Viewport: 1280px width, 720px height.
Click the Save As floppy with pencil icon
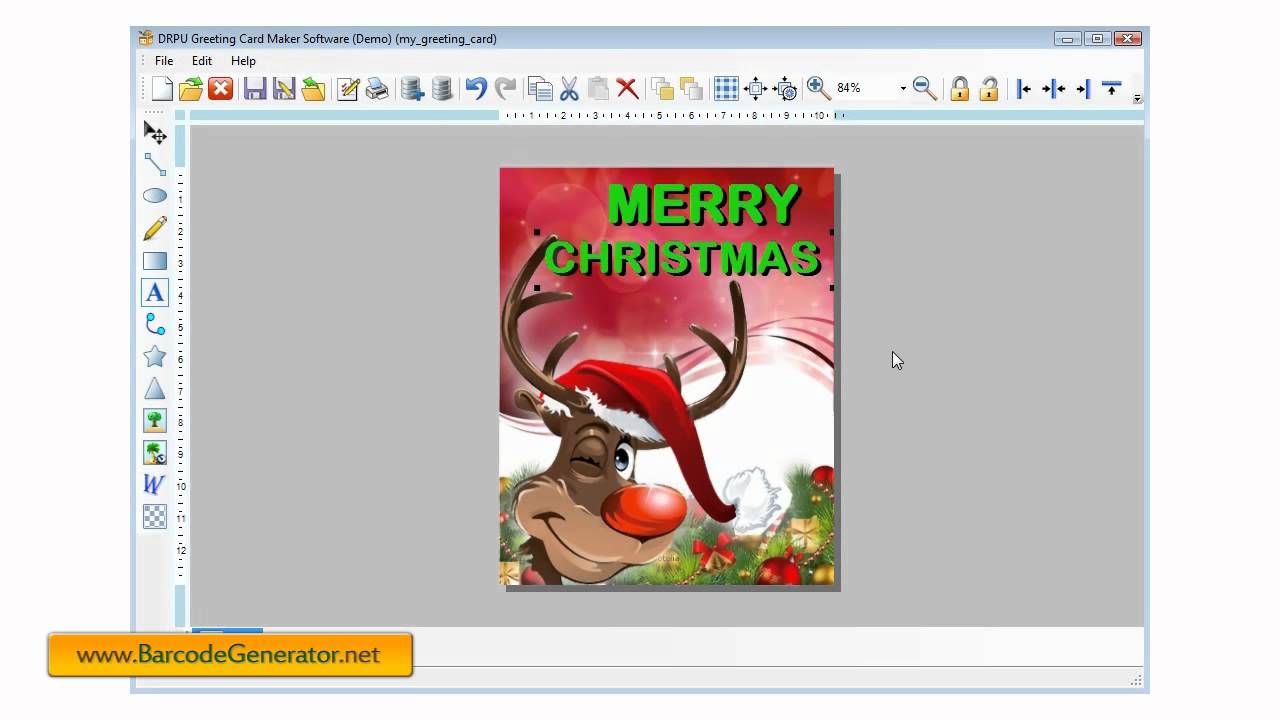(x=284, y=89)
